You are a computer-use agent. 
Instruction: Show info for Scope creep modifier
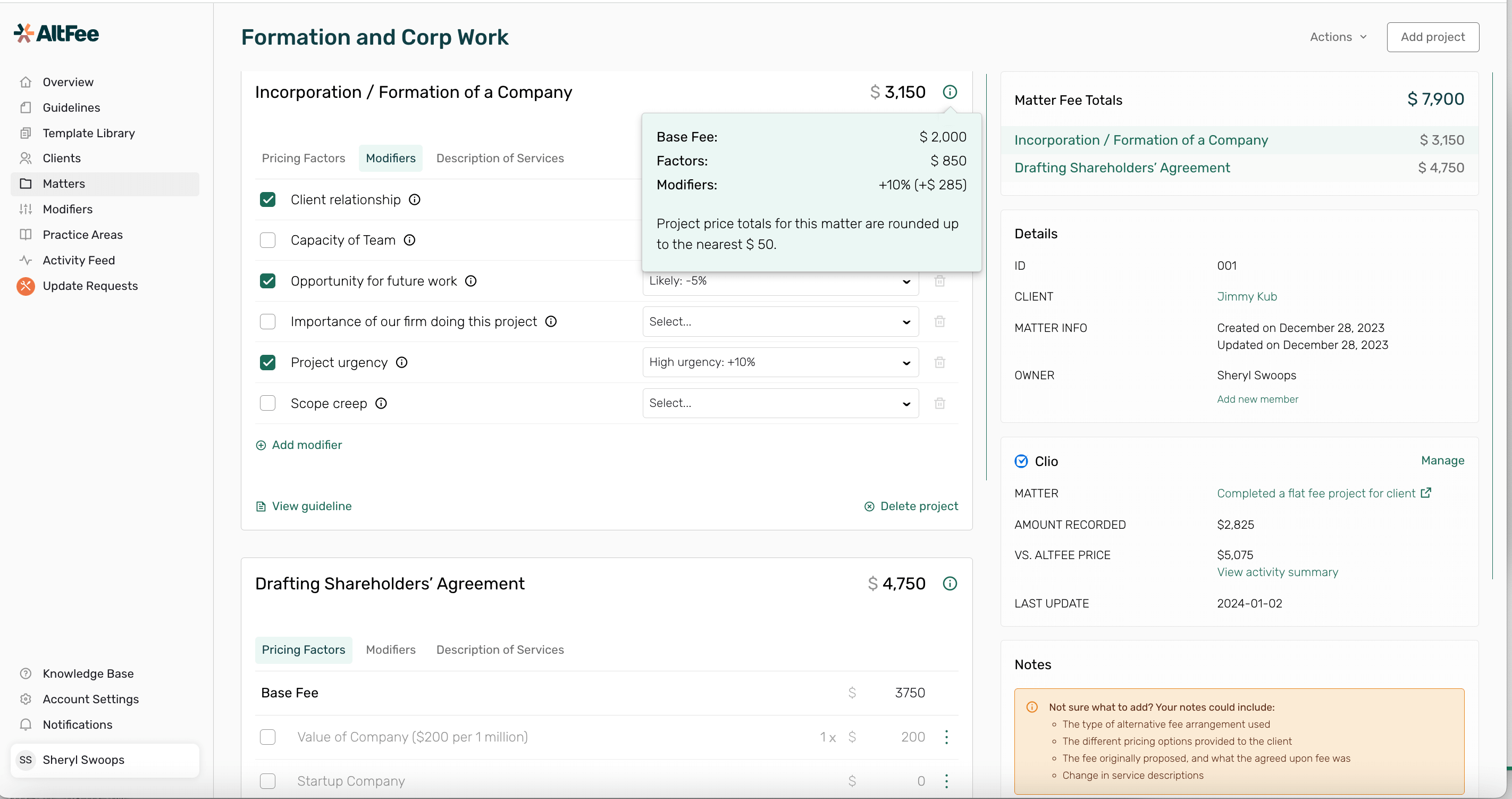pos(381,403)
